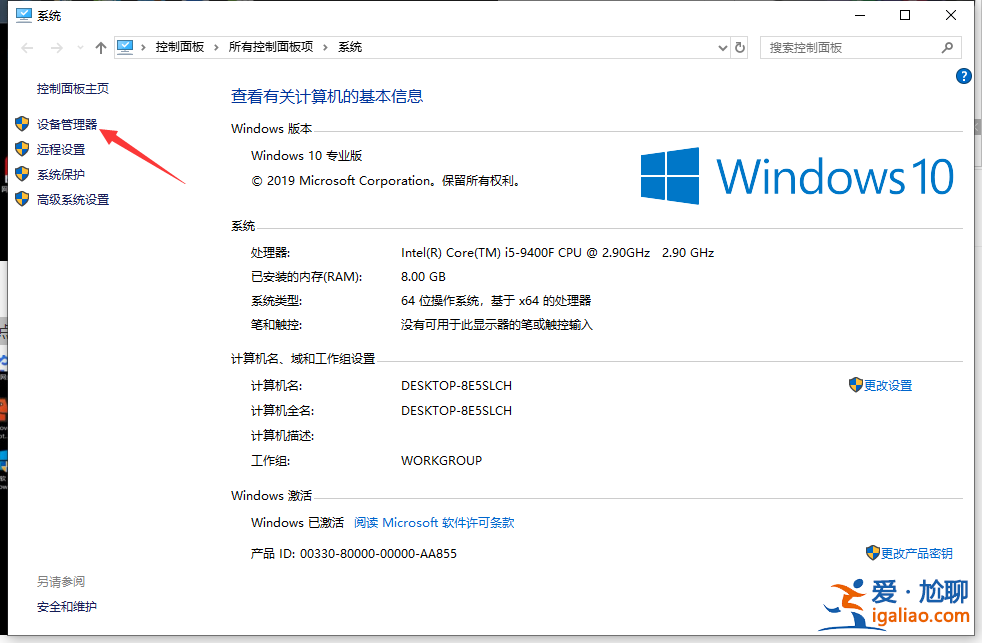The height and width of the screenshot is (643, 982).
Task: Click the Windows 10 logo image
Action: (795, 176)
